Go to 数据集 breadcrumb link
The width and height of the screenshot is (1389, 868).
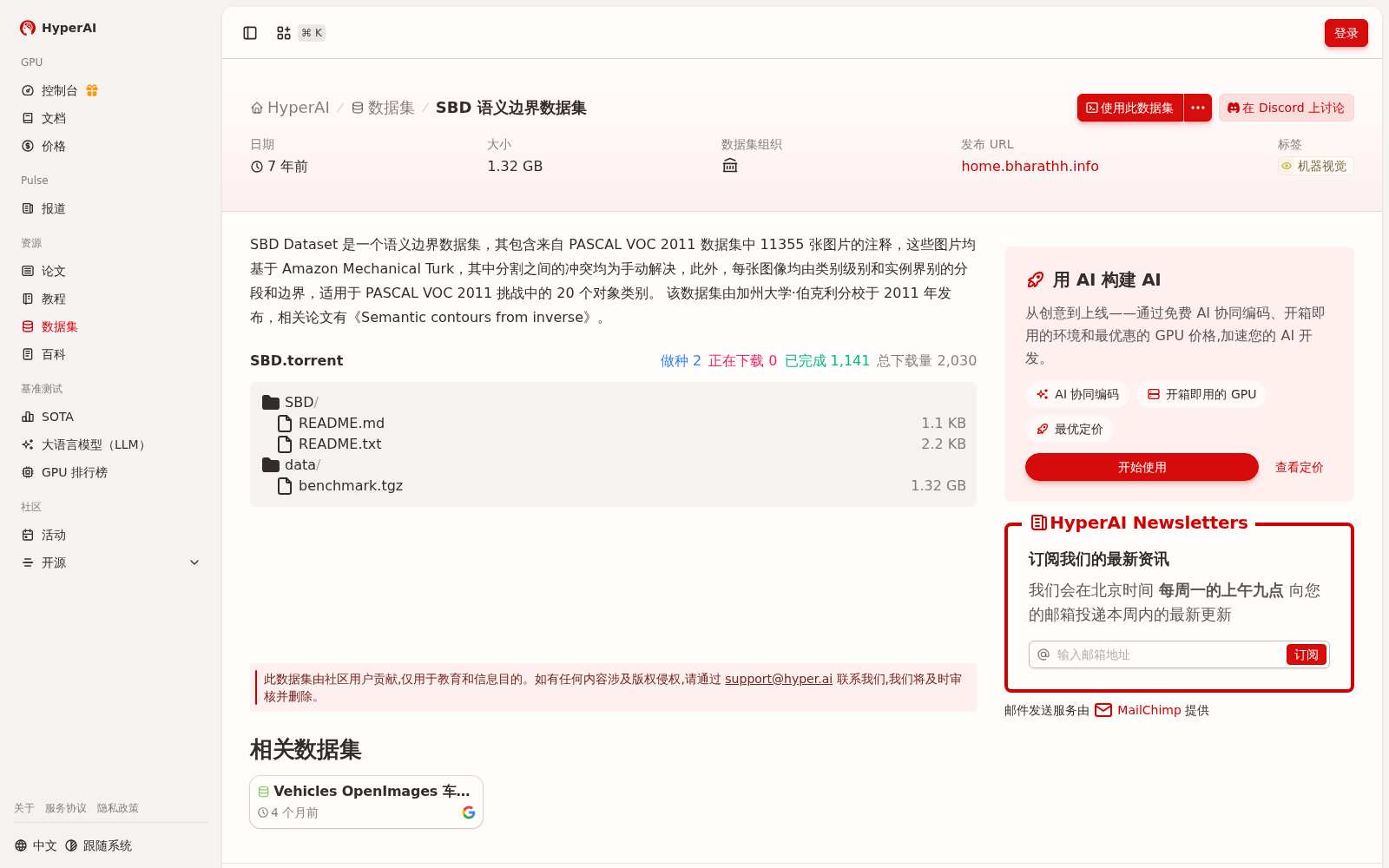tap(383, 108)
